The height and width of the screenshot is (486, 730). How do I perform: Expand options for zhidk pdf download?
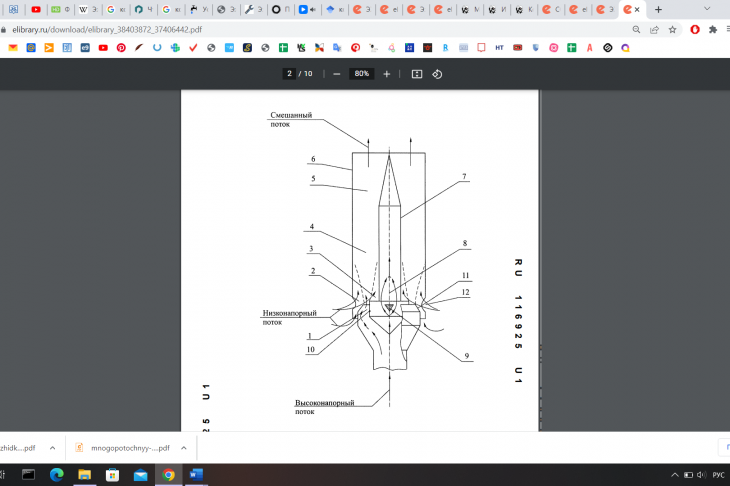coord(53,448)
